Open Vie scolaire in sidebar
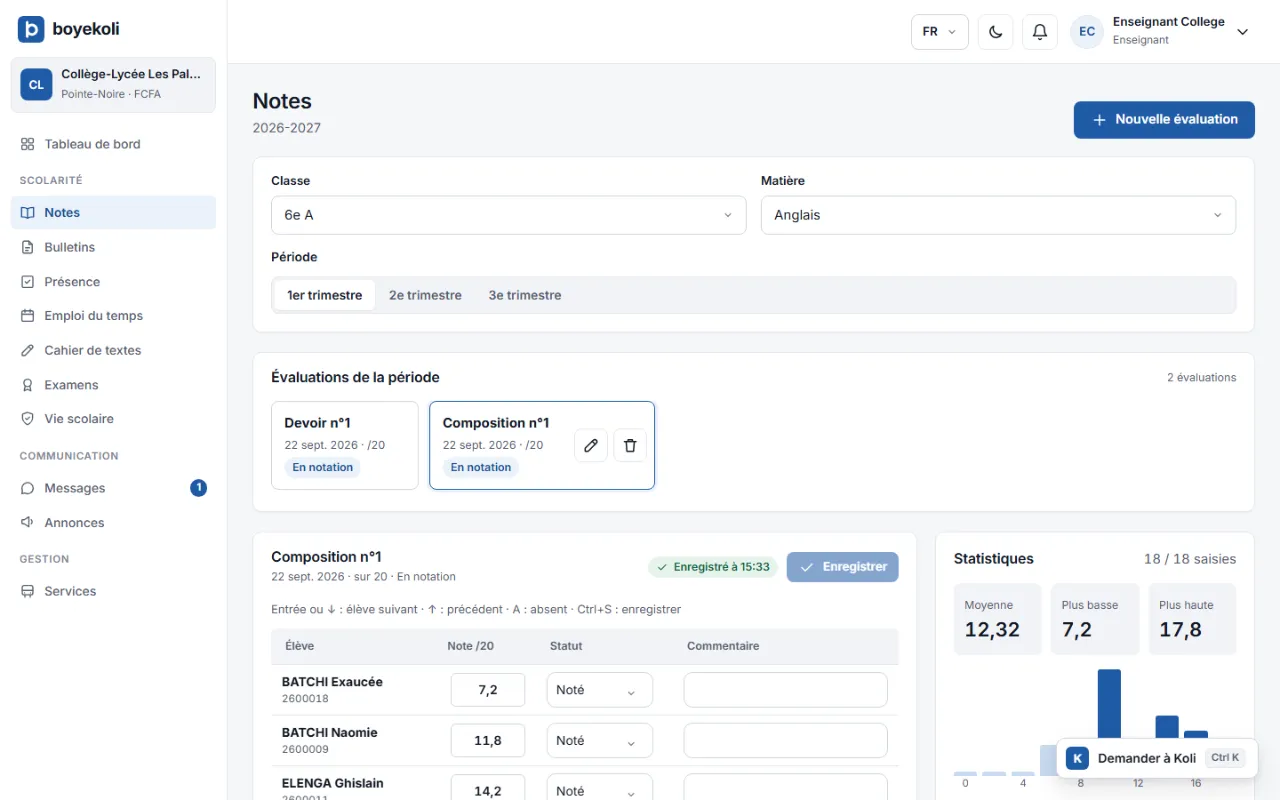The width and height of the screenshot is (1280, 800). click(x=113, y=419)
